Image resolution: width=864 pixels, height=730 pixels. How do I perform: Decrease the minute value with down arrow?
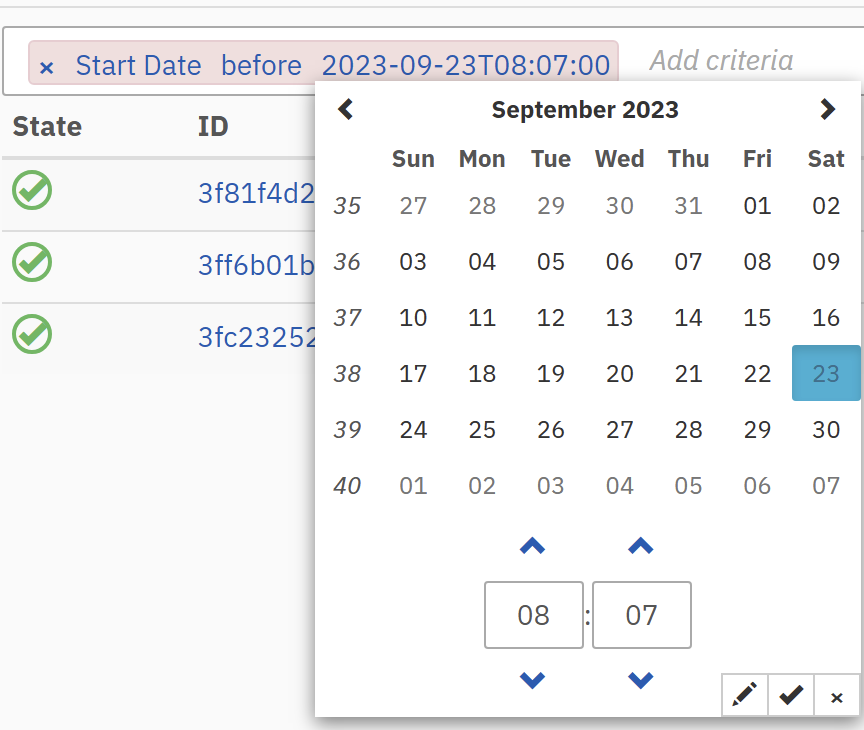pos(640,680)
